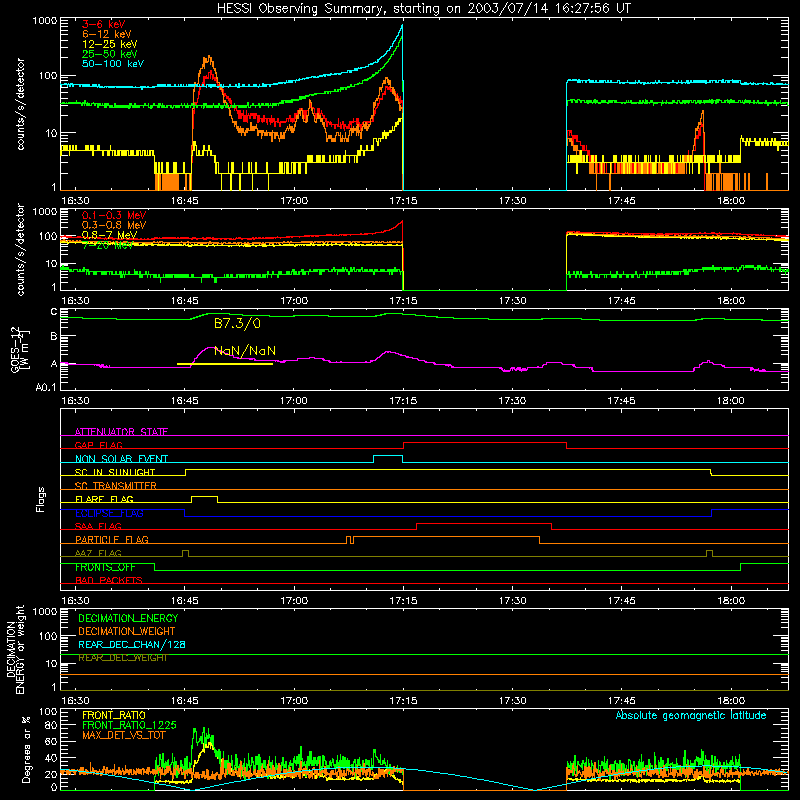This screenshot has width=800, height=800.
Task: Click the B7.3/0 flare class annotation
Action: (x=237, y=323)
